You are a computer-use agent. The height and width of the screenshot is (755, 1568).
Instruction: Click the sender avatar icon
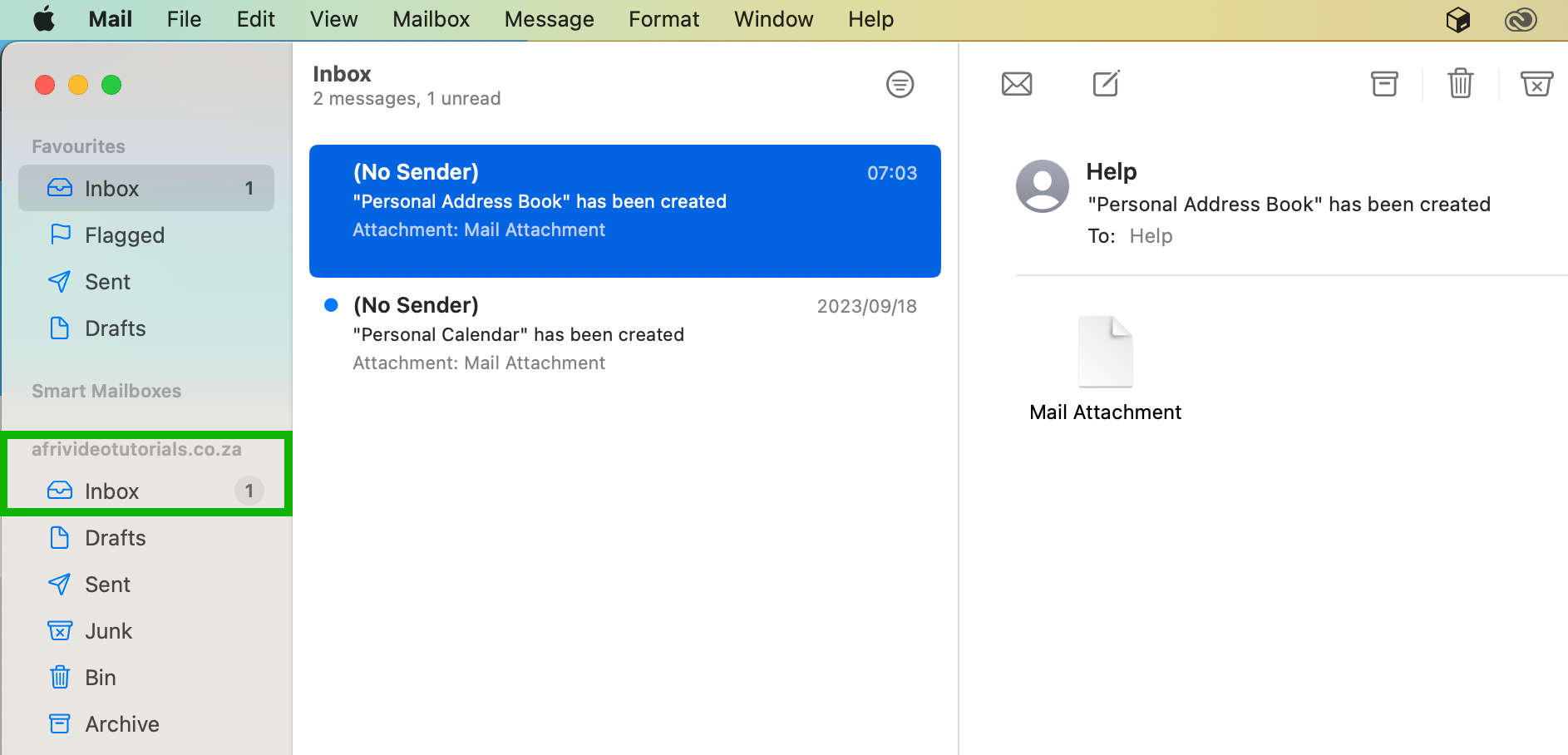coord(1042,186)
